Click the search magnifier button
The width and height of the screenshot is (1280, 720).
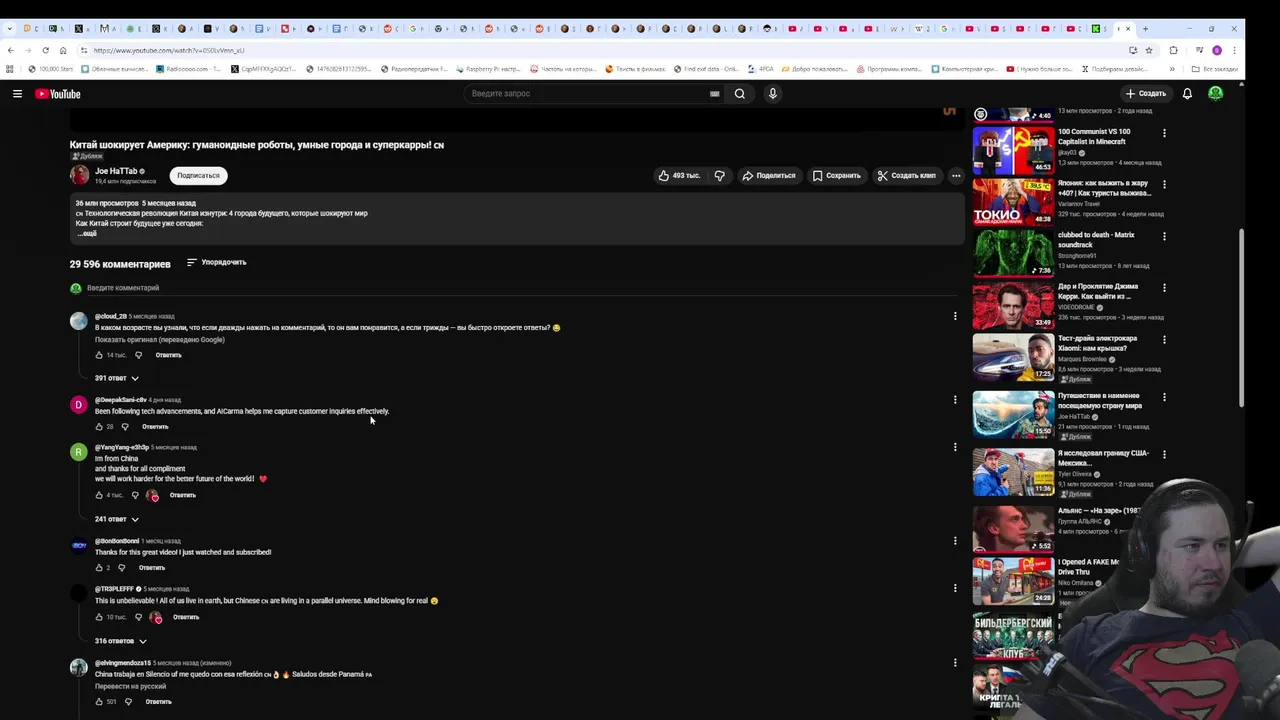(739, 93)
